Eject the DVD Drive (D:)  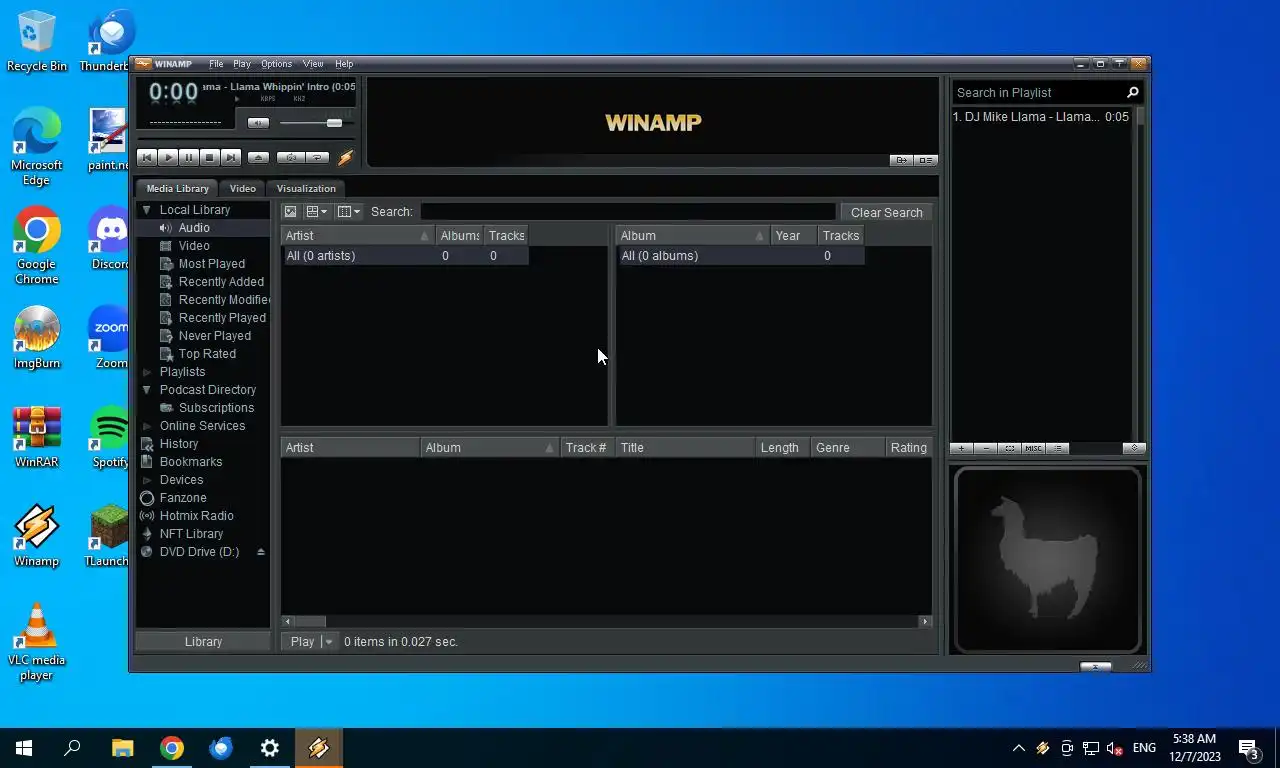(x=261, y=552)
